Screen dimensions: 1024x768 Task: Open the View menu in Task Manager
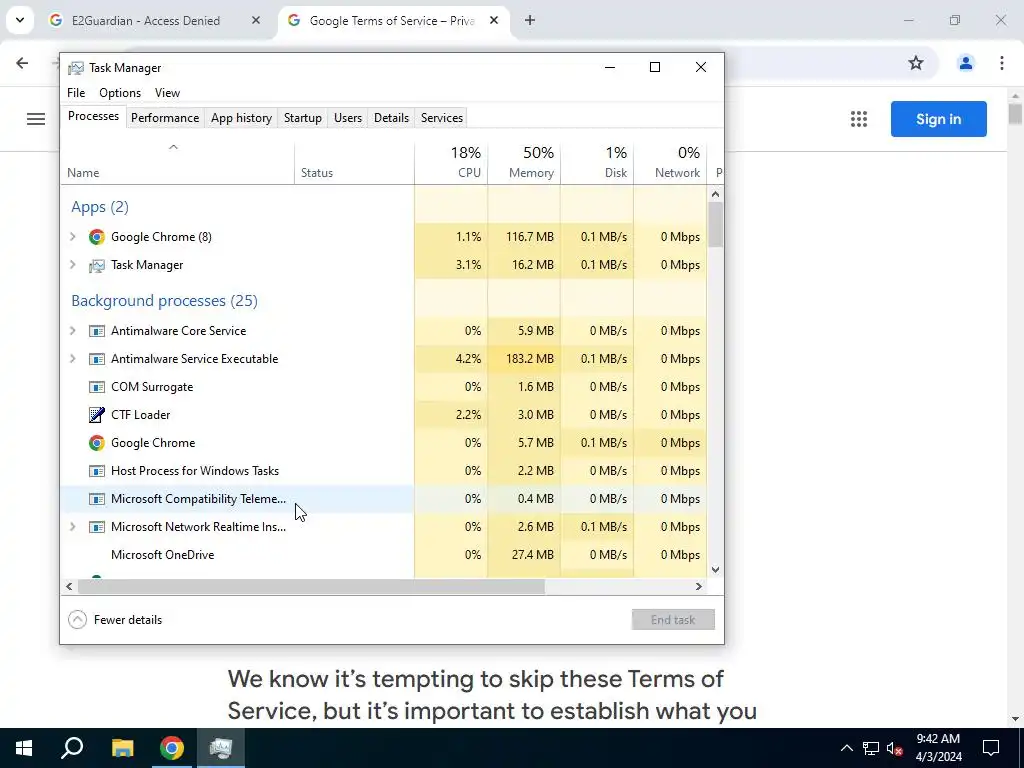(167, 93)
